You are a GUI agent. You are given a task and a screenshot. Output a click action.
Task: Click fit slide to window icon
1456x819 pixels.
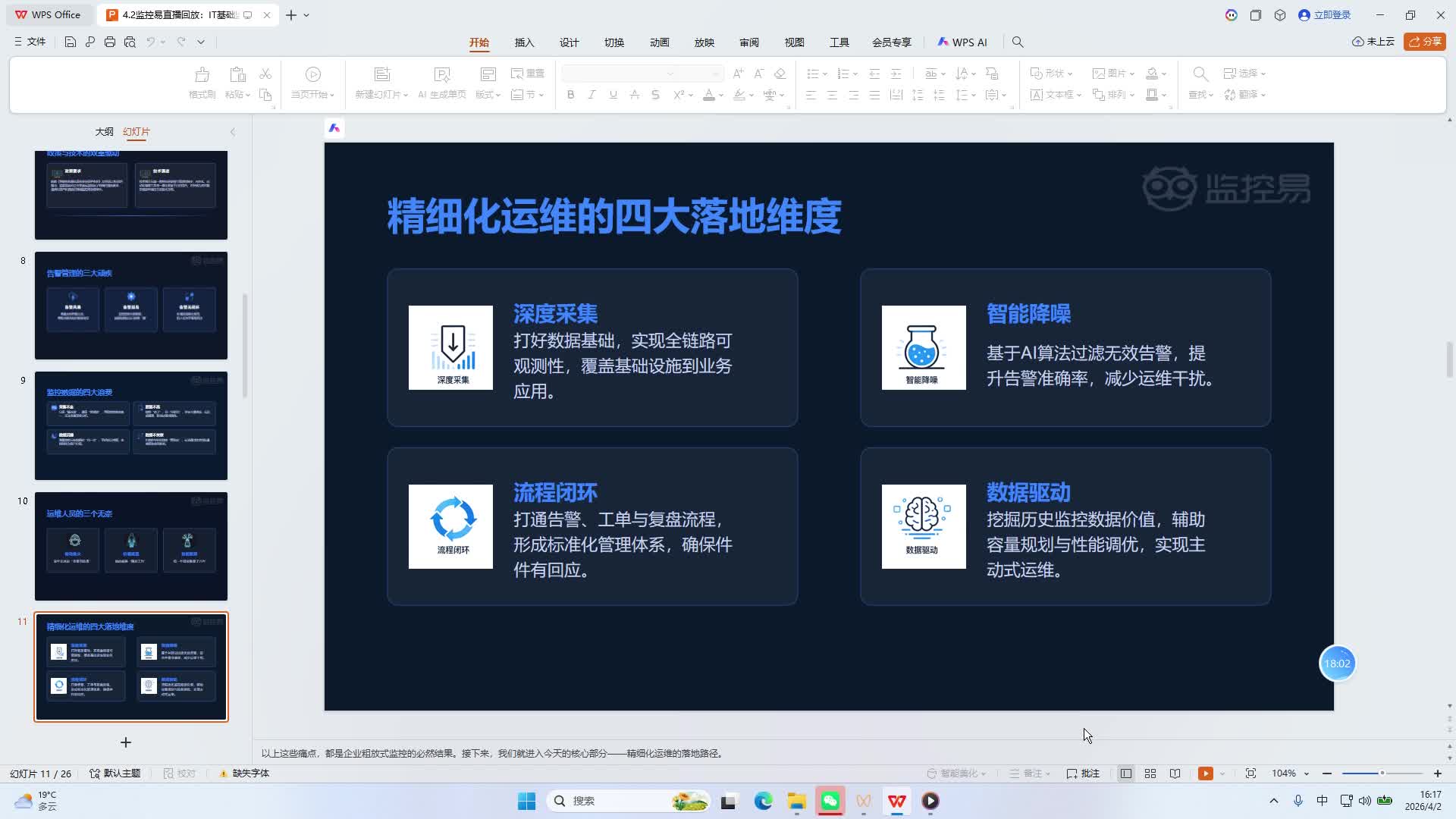point(1250,773)
